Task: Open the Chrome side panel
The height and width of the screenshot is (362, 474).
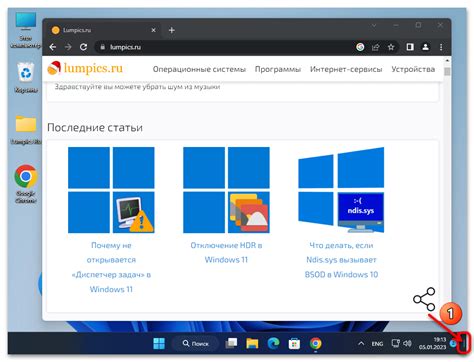Action: (410, 47)
